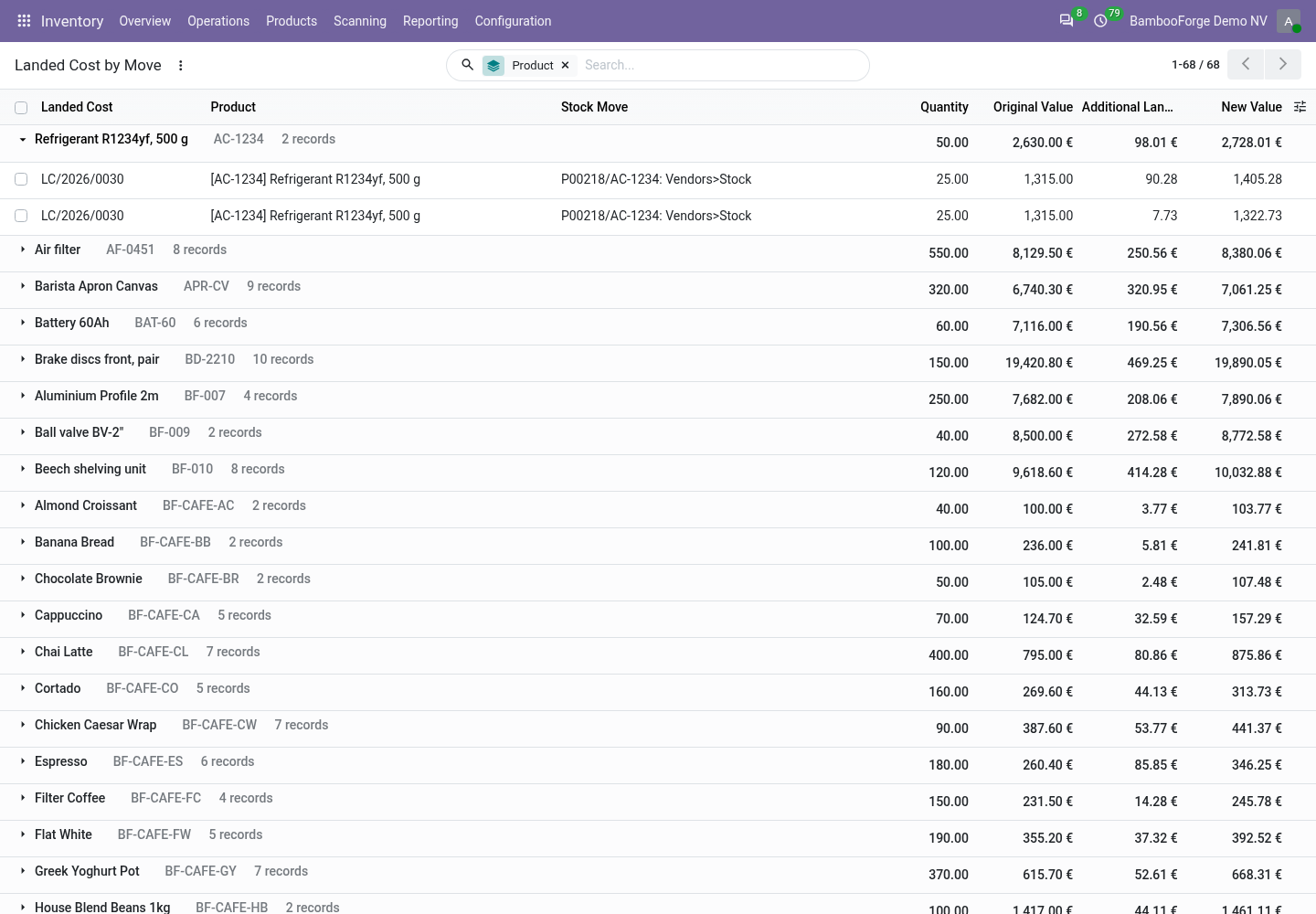Click the Inventory app title
Screen dimensions: 1316x914
(x=72, y=21)
